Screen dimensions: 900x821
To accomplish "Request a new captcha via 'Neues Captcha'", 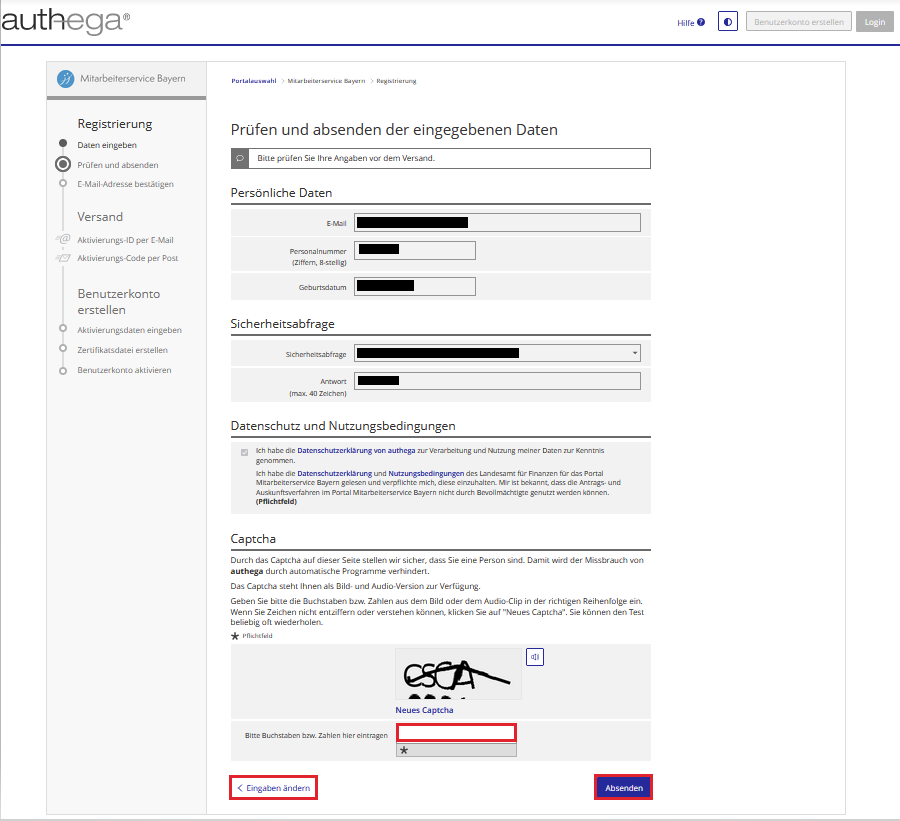I will (424, 710).
